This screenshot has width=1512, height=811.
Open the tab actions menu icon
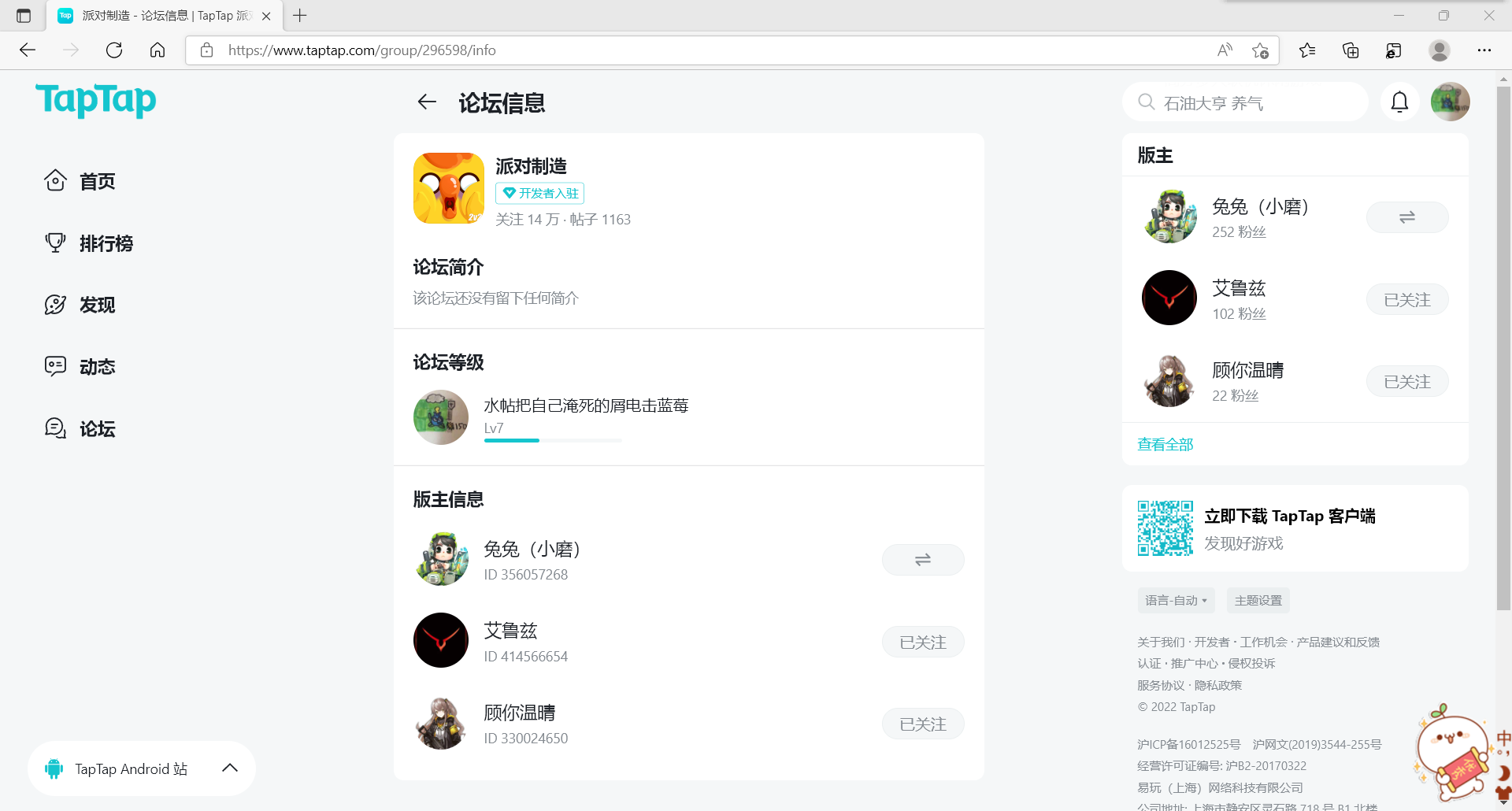[24, 16]
